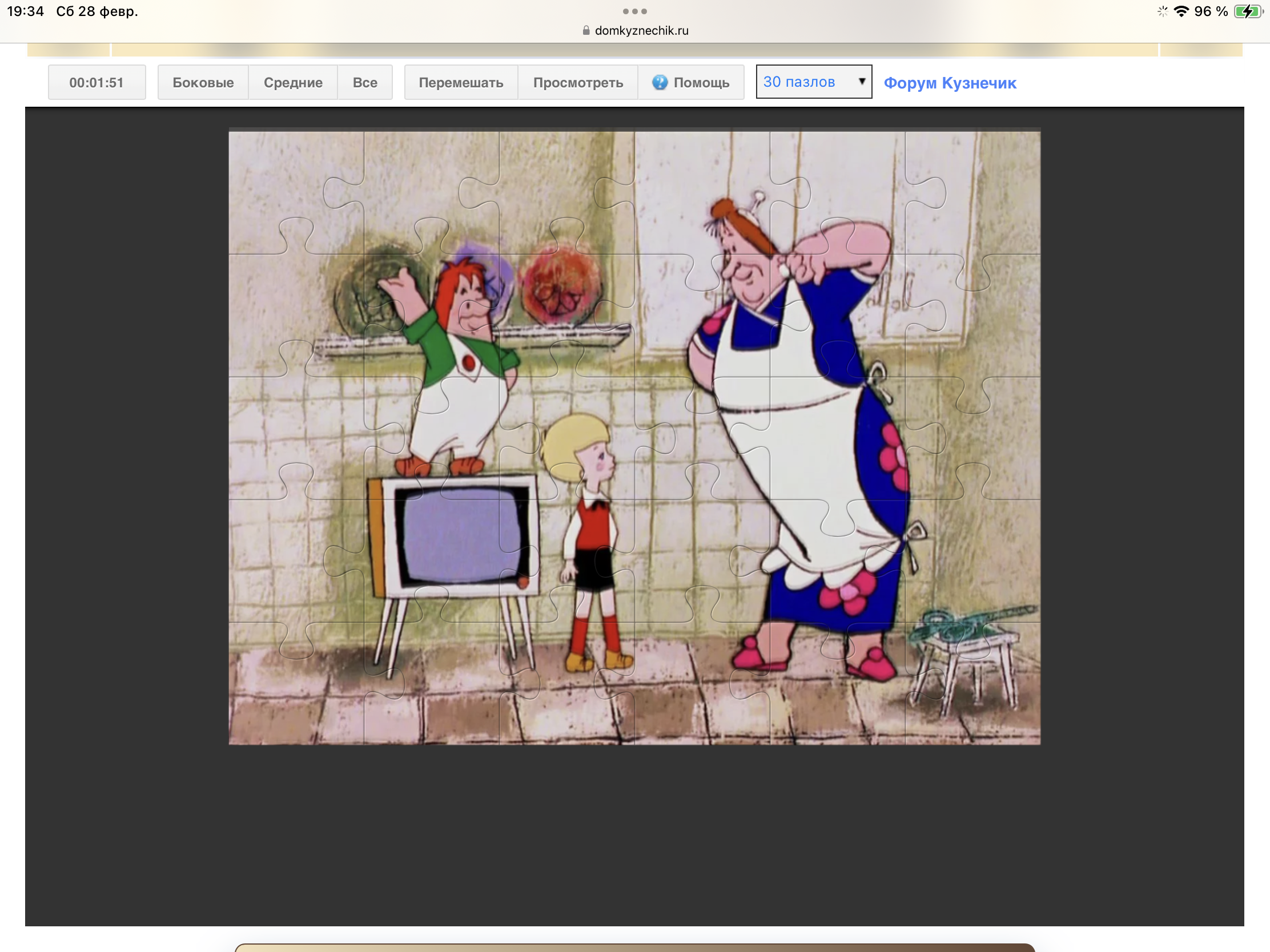Show only side pieces with Боковые

pyautogui.click(x=203, y=83)
